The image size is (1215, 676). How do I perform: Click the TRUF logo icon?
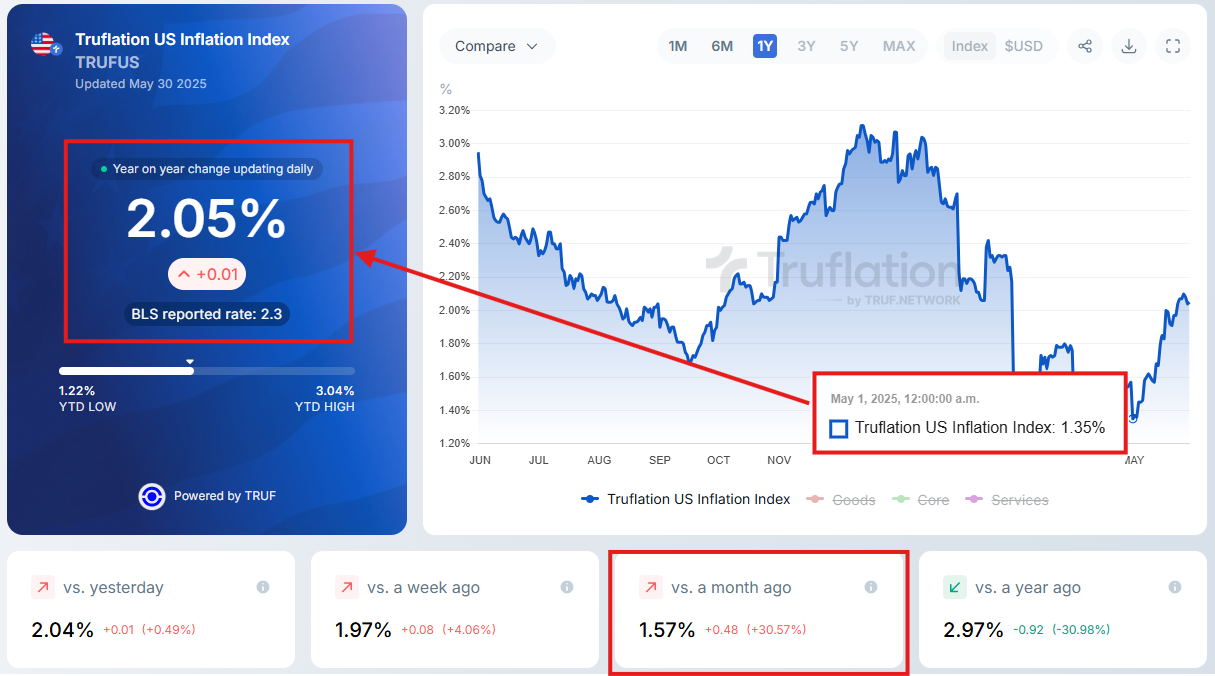pos(151,496)
